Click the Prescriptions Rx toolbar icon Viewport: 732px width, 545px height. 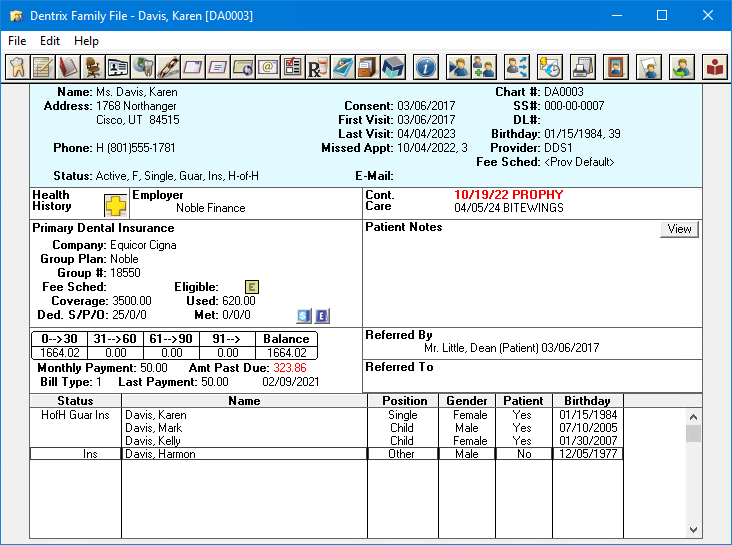tap(317, 67)
